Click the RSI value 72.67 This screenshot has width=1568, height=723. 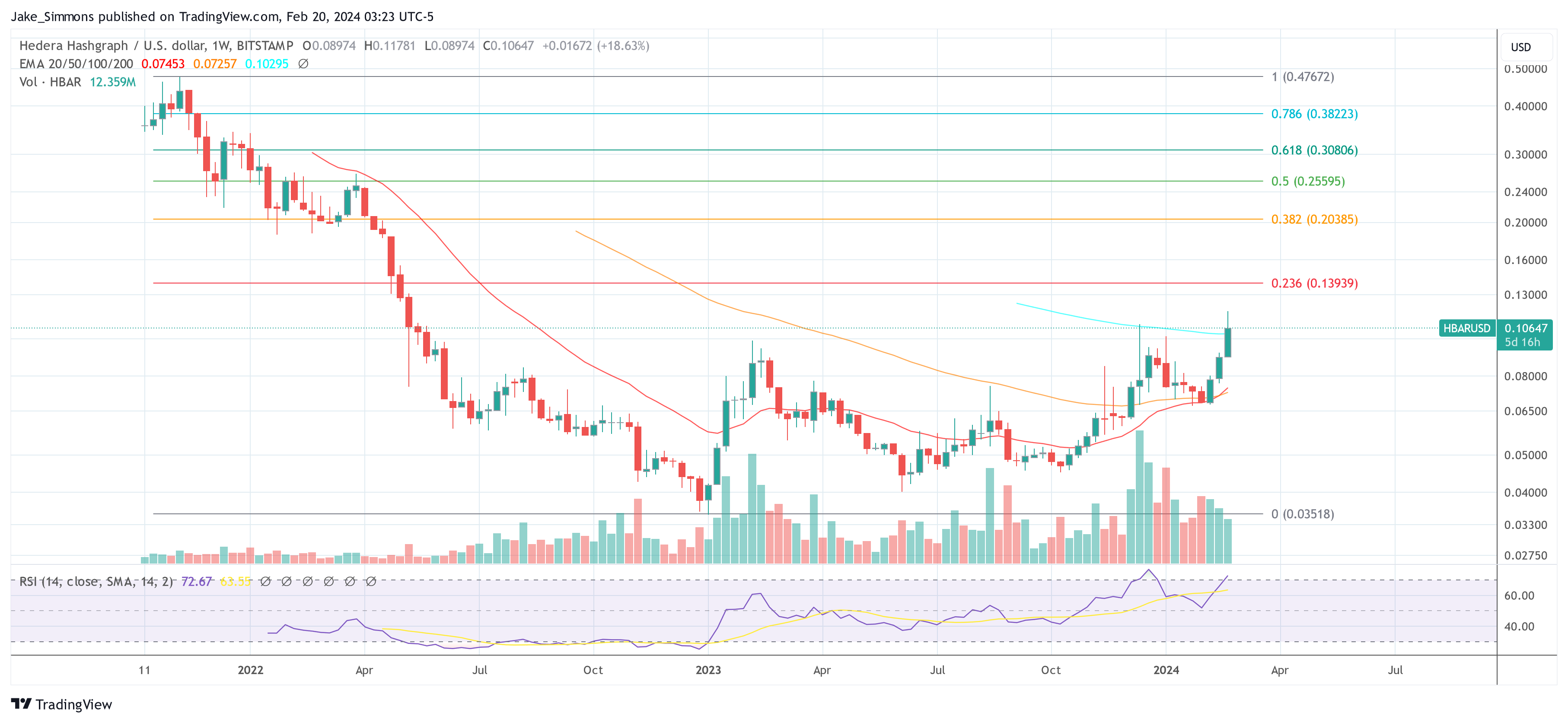click(x=196, y=581)
